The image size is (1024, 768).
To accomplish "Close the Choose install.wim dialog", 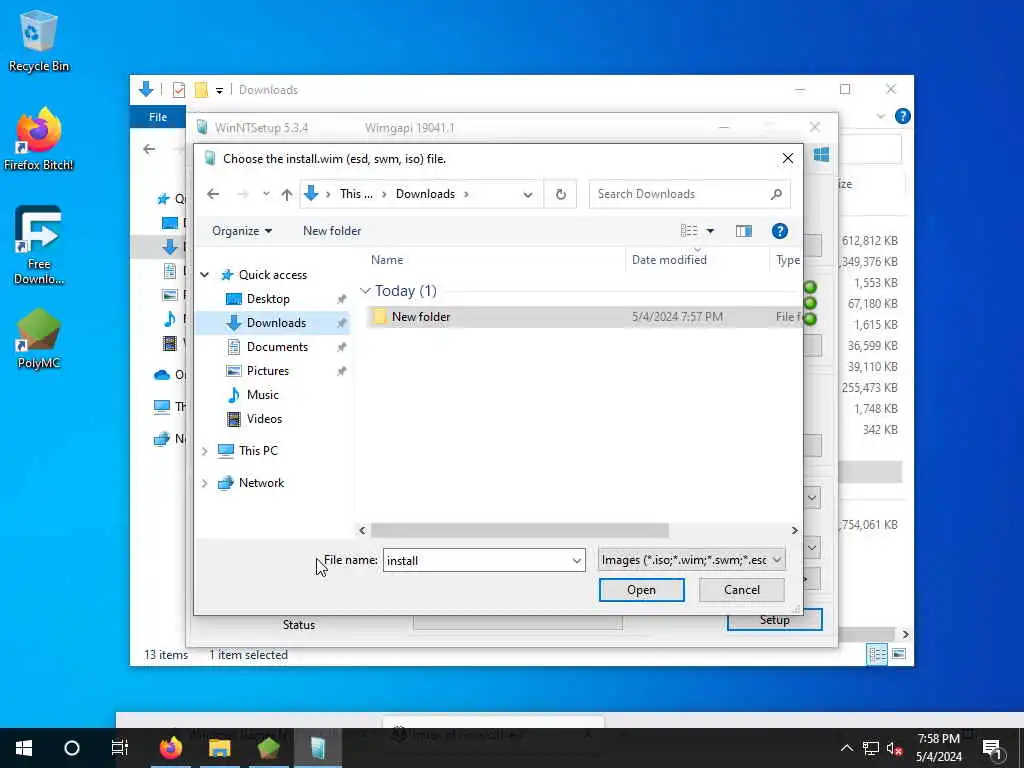I will pos(788,158).
